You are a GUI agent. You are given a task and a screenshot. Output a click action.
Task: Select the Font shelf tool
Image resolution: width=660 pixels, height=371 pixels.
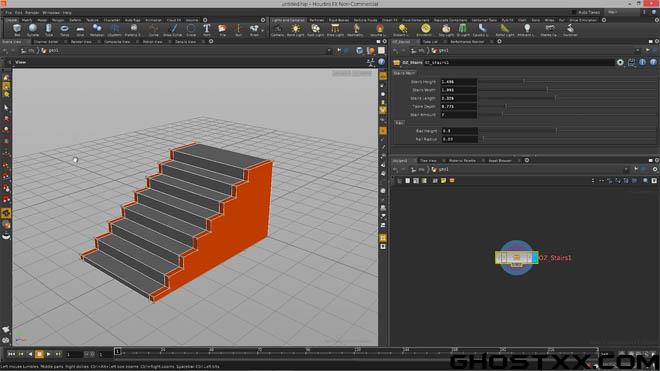point(207,30)
